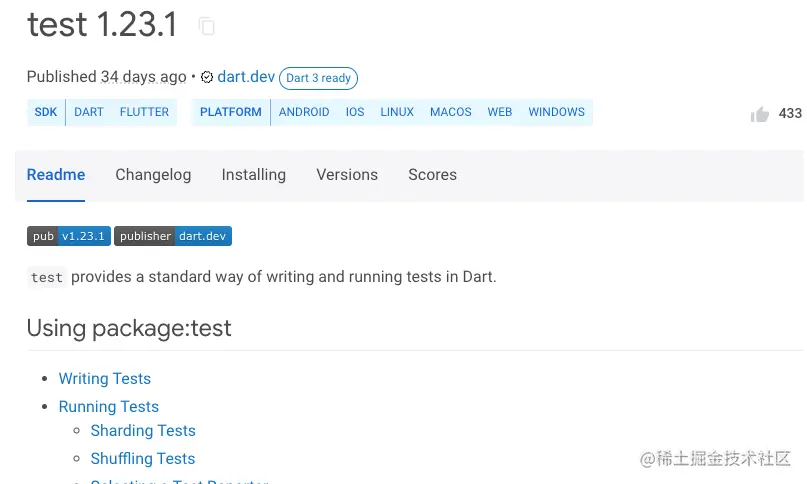Click the test 1.23.1 title

[x=102, y=25]
